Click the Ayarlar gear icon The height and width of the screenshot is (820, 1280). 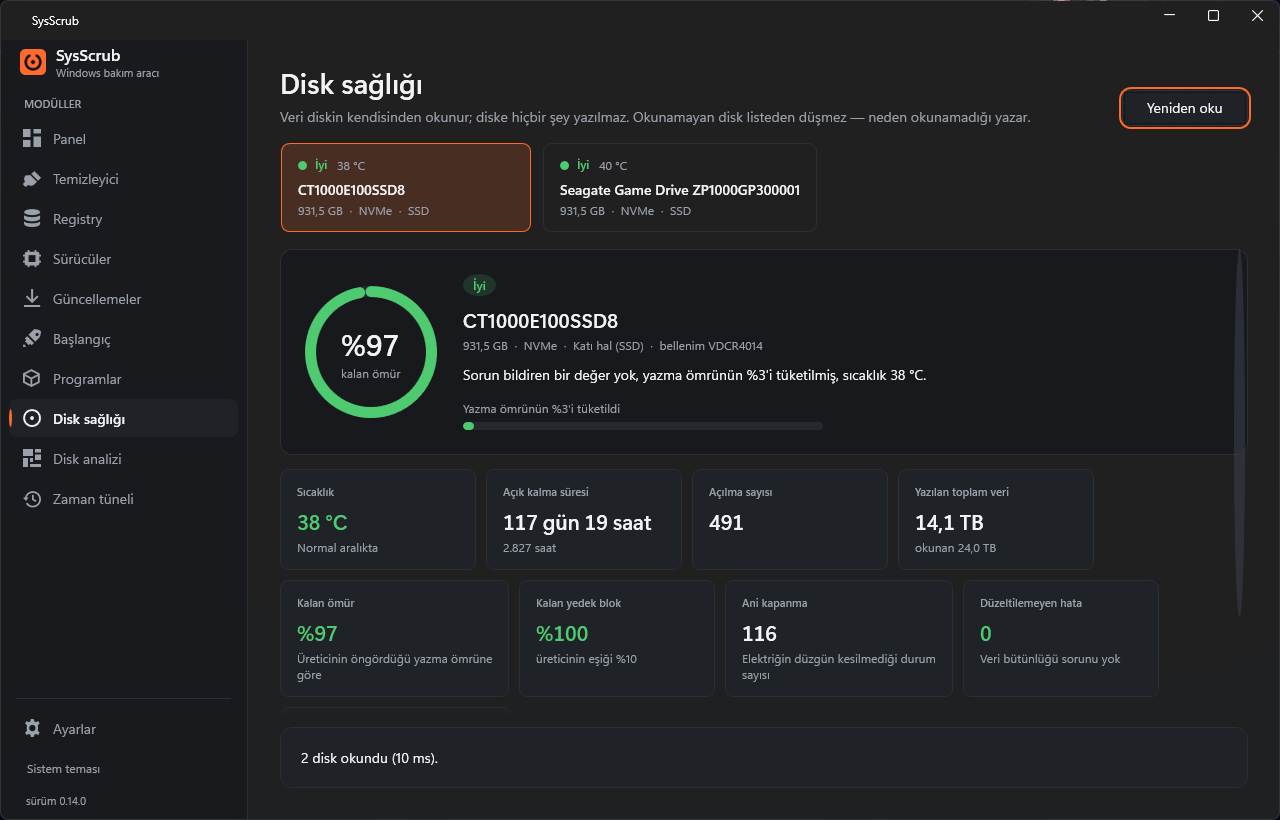point(32,729)
